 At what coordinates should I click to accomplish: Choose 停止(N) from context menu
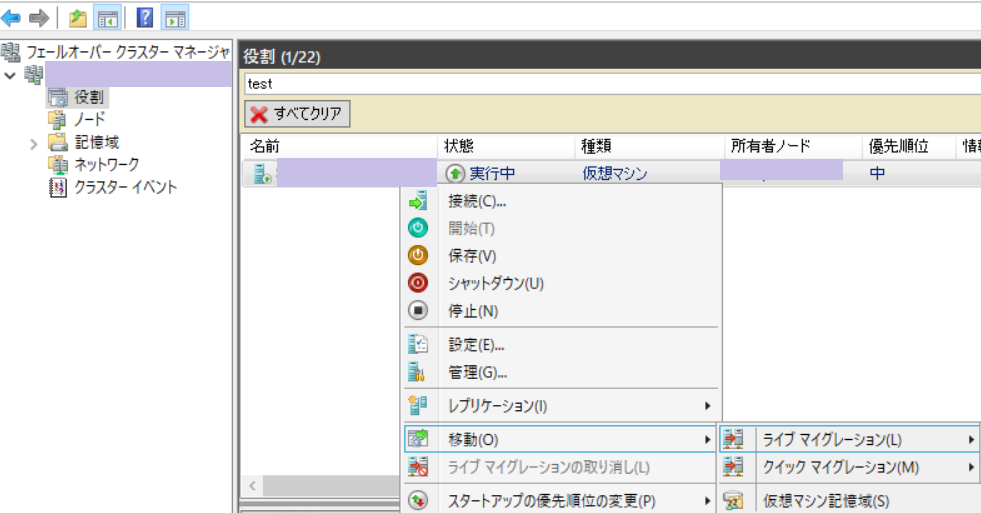point(563,311)
